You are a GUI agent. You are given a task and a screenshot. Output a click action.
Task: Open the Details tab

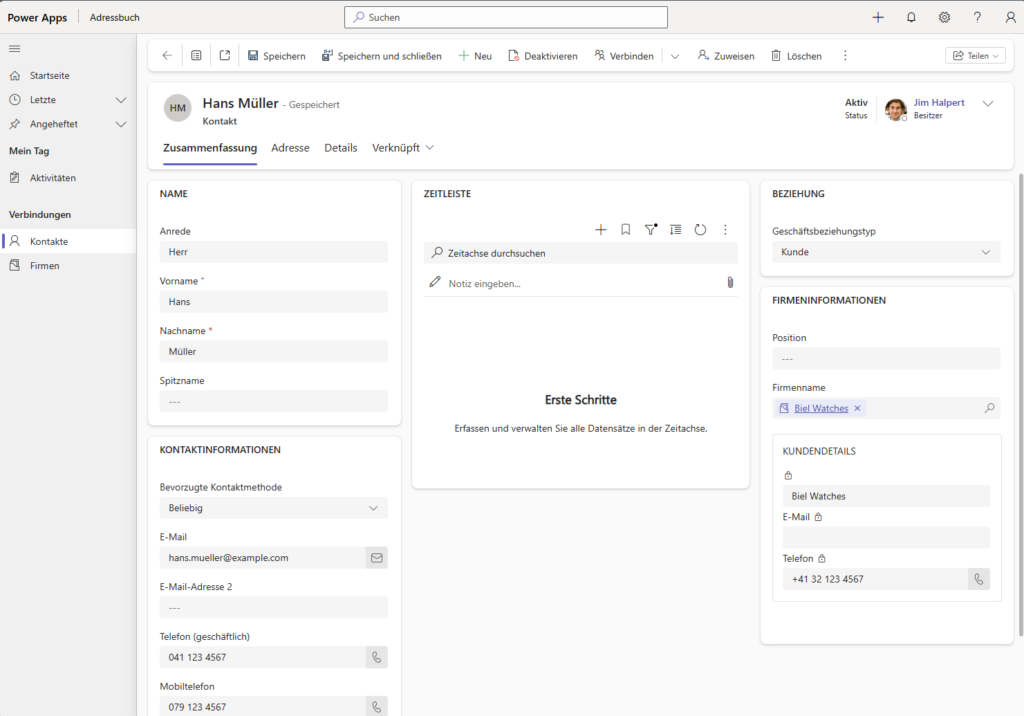(x=341, y=147)
